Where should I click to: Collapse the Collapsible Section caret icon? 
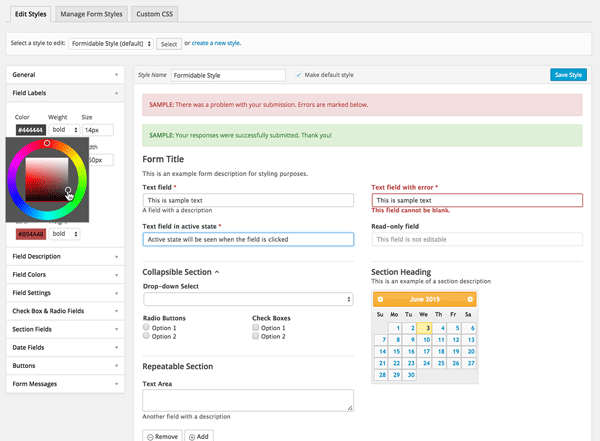(217, 272)
